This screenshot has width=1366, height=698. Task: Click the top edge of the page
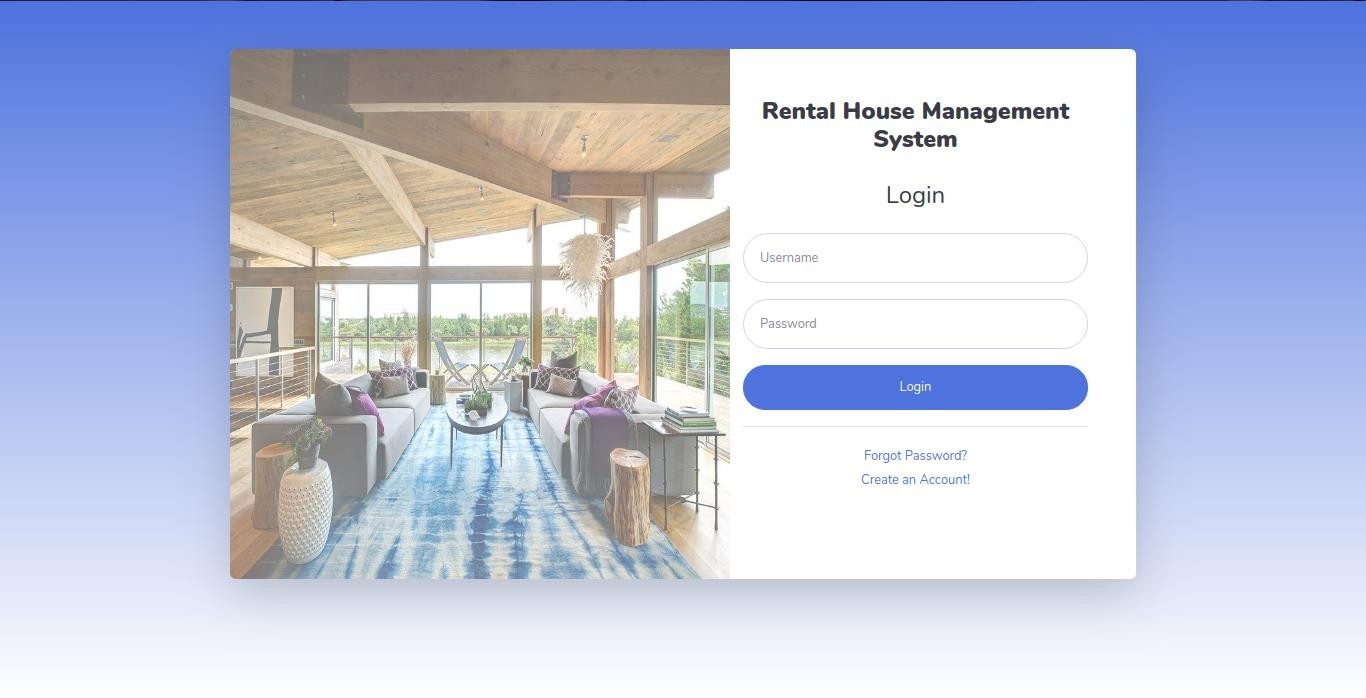(x=683, y=2)
